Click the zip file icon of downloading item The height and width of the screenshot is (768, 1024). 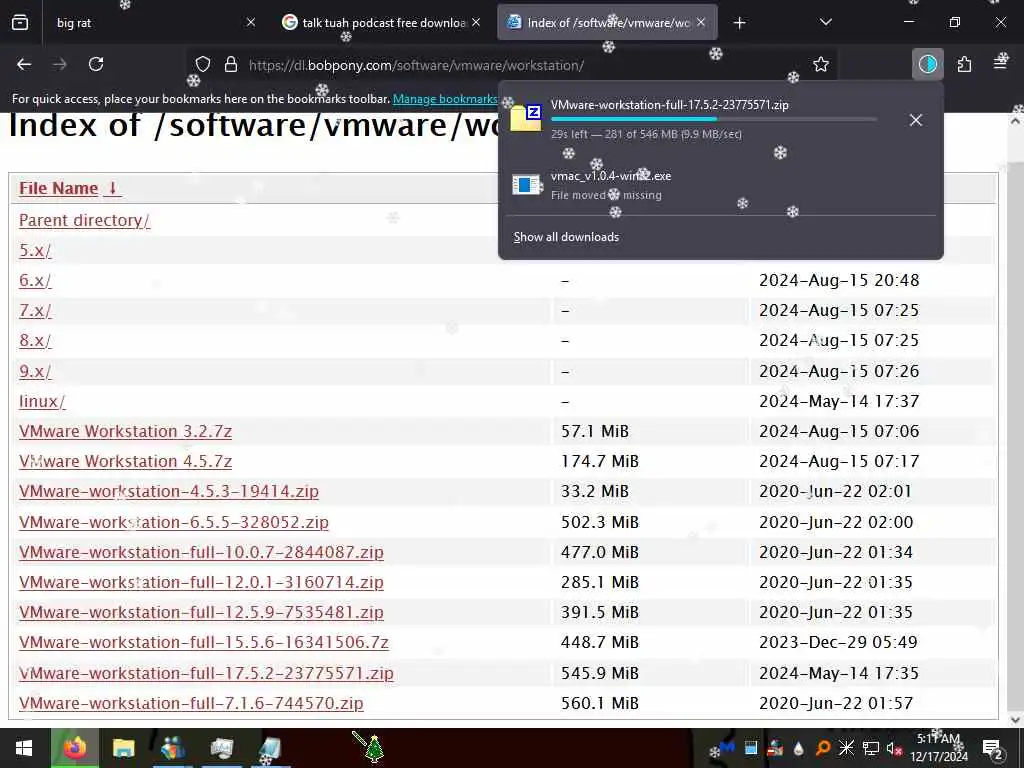coord(526,118)
